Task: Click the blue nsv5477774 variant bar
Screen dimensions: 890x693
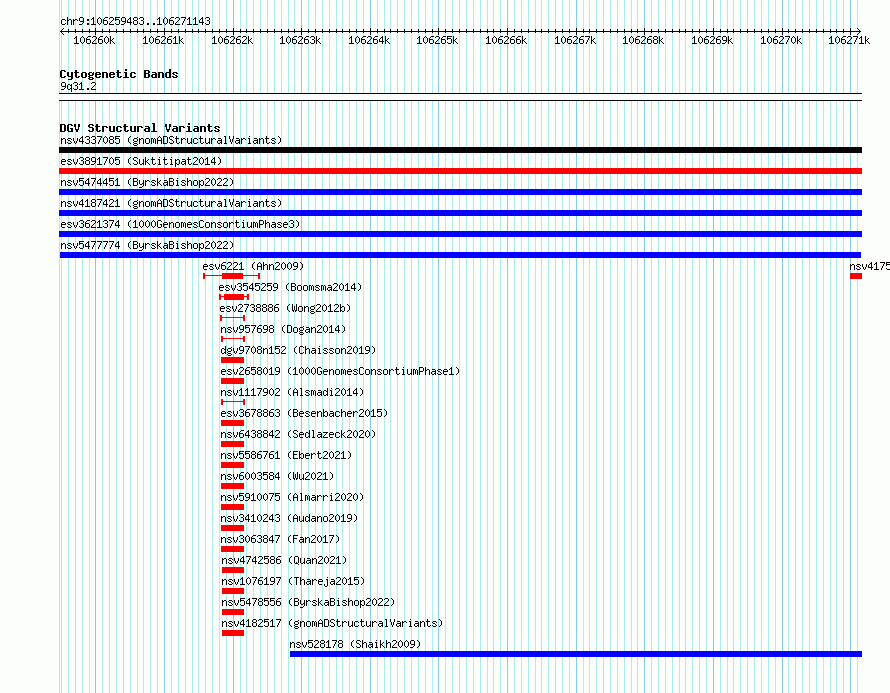Action: (460, 255)
